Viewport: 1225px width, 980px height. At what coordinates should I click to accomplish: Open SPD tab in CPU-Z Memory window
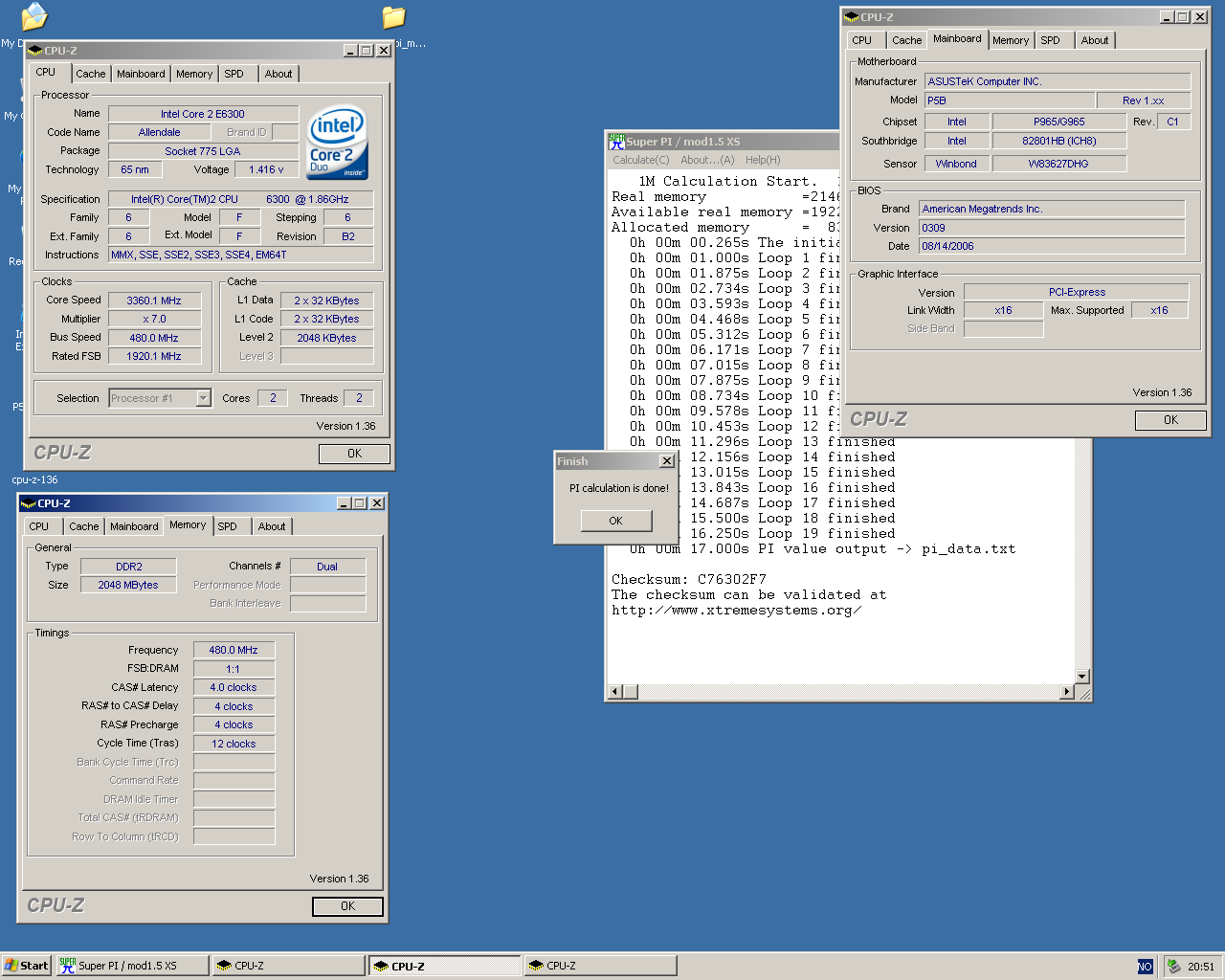click(x=228, y=526)
